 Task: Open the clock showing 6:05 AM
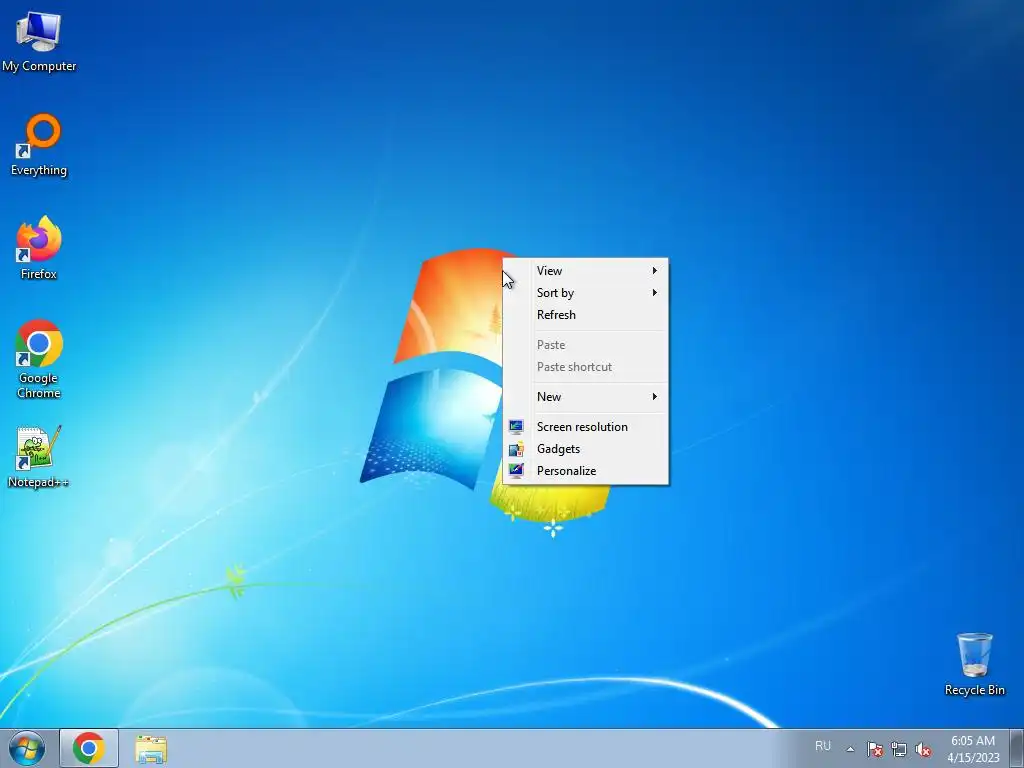[x=973, y=748]
